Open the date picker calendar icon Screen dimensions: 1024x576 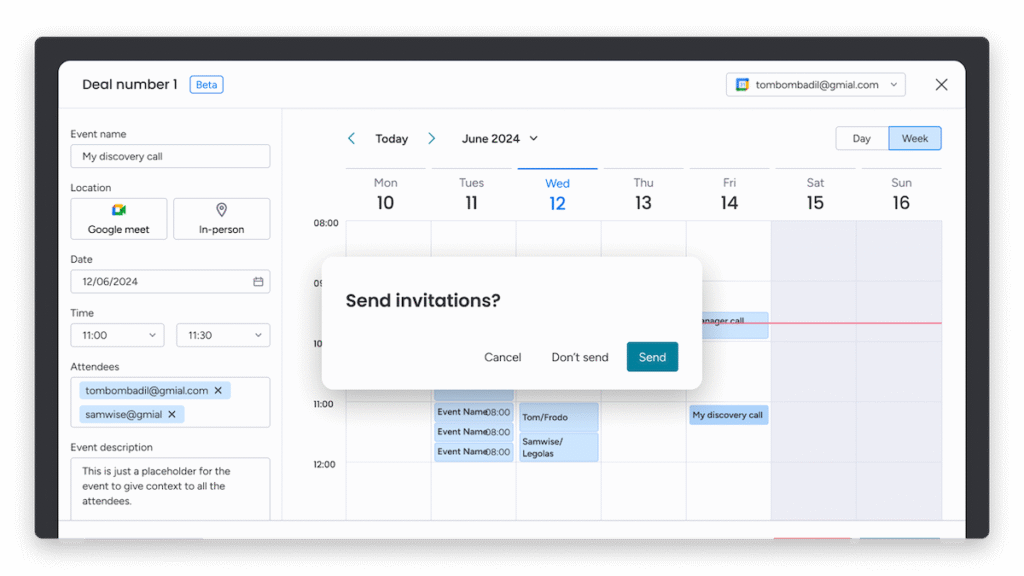(258, 281)
